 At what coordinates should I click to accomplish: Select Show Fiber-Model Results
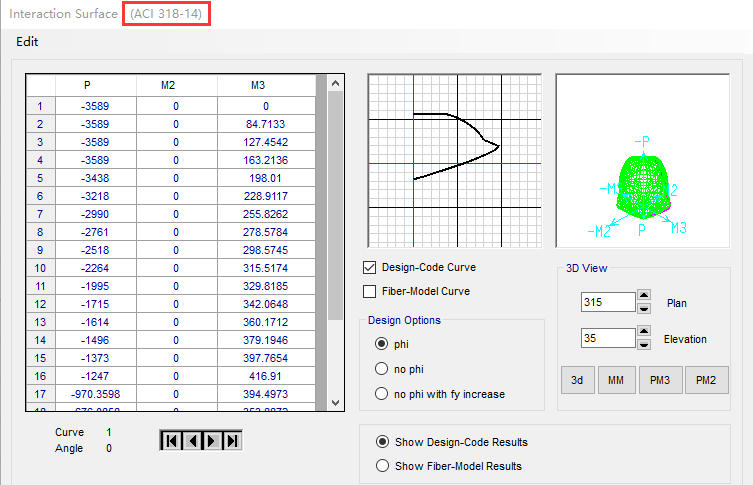[x=381, y=465]
